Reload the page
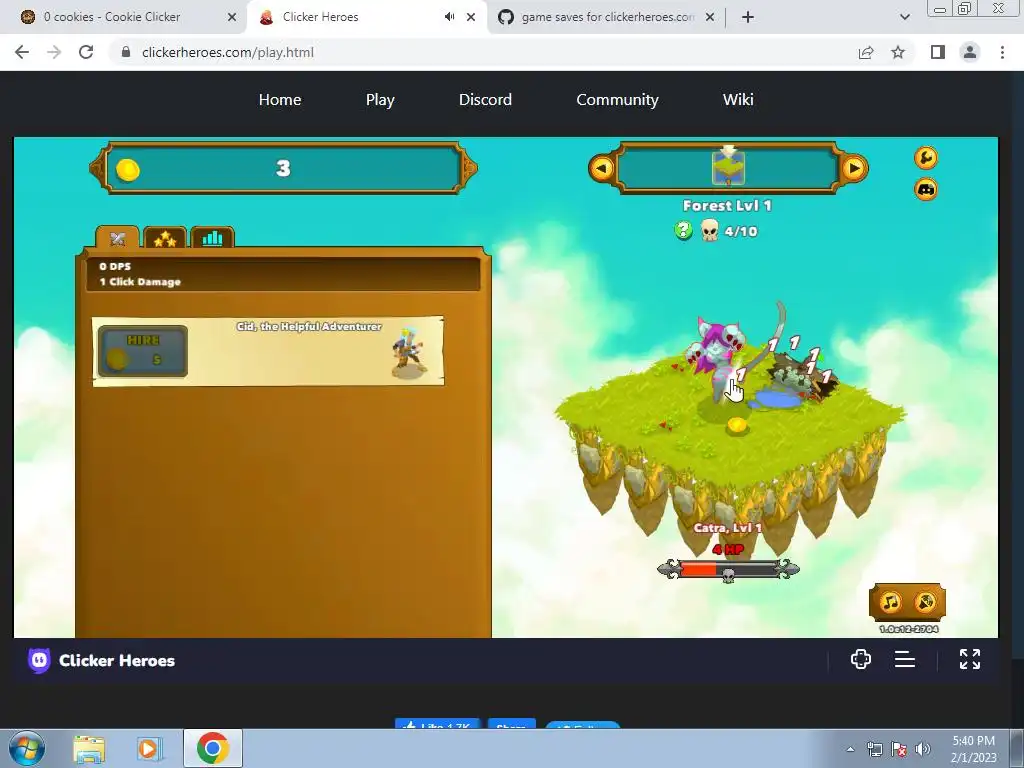 (x=86, y=52)
